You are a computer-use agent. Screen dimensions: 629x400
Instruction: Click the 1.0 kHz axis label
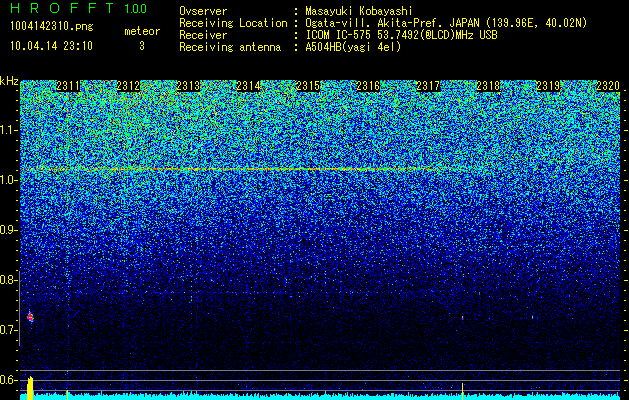(x=8, y=180)
